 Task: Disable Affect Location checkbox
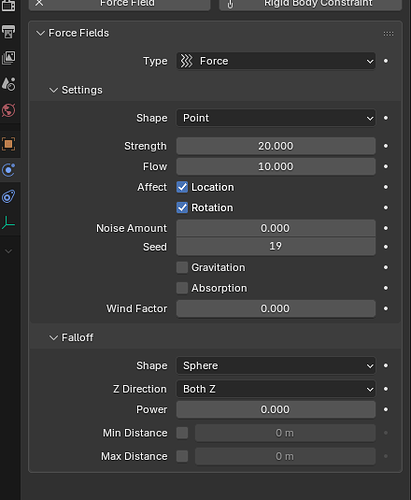(x=182, y=187)
